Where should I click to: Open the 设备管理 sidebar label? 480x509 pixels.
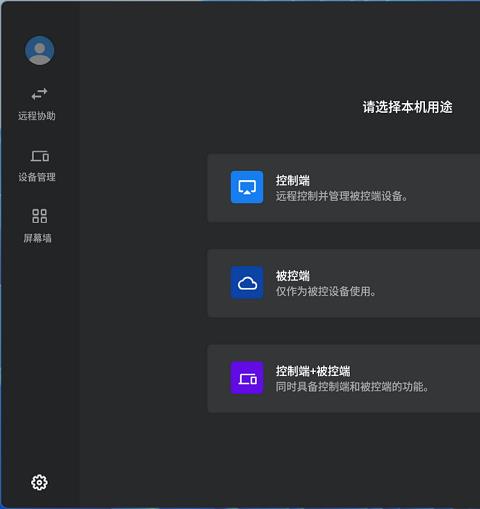coord(37,177)
